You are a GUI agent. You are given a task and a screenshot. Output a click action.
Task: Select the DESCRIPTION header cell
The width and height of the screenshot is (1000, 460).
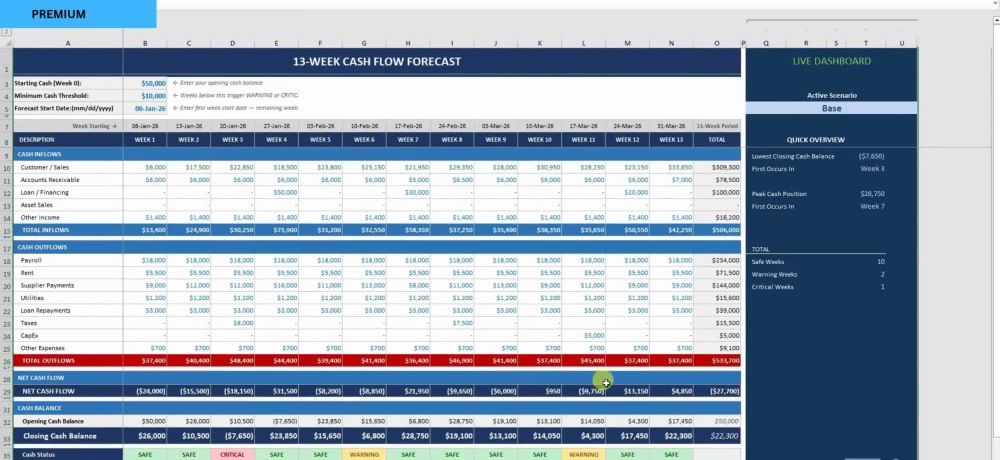tap(68, 140)
